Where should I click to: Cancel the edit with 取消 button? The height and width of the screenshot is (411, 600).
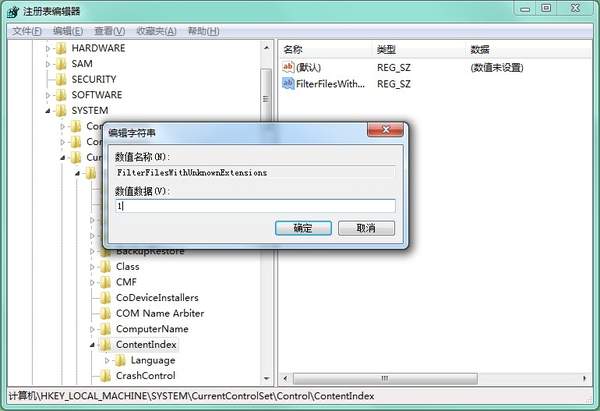tap(366, 228)
